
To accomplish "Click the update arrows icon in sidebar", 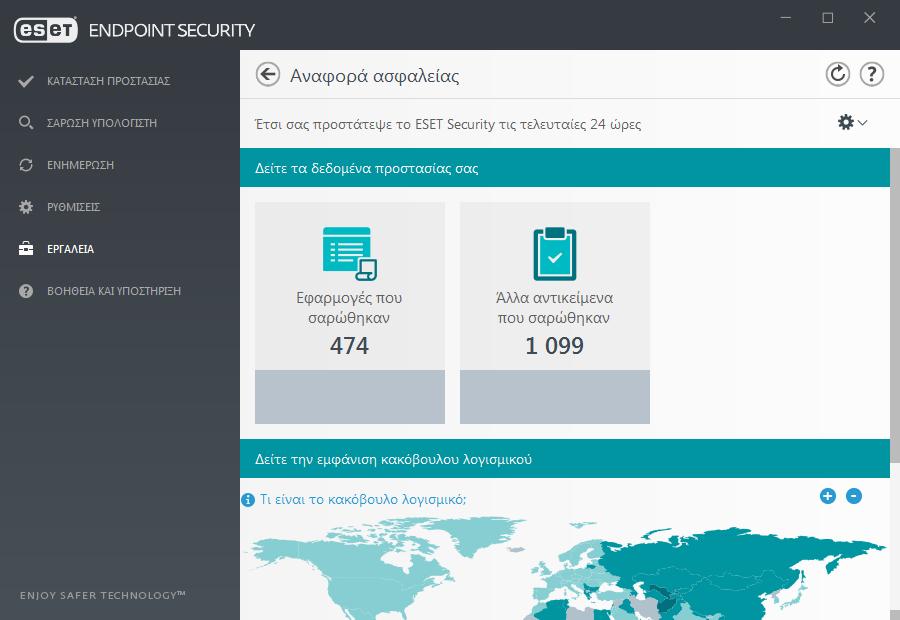I will tap(26, 165).
